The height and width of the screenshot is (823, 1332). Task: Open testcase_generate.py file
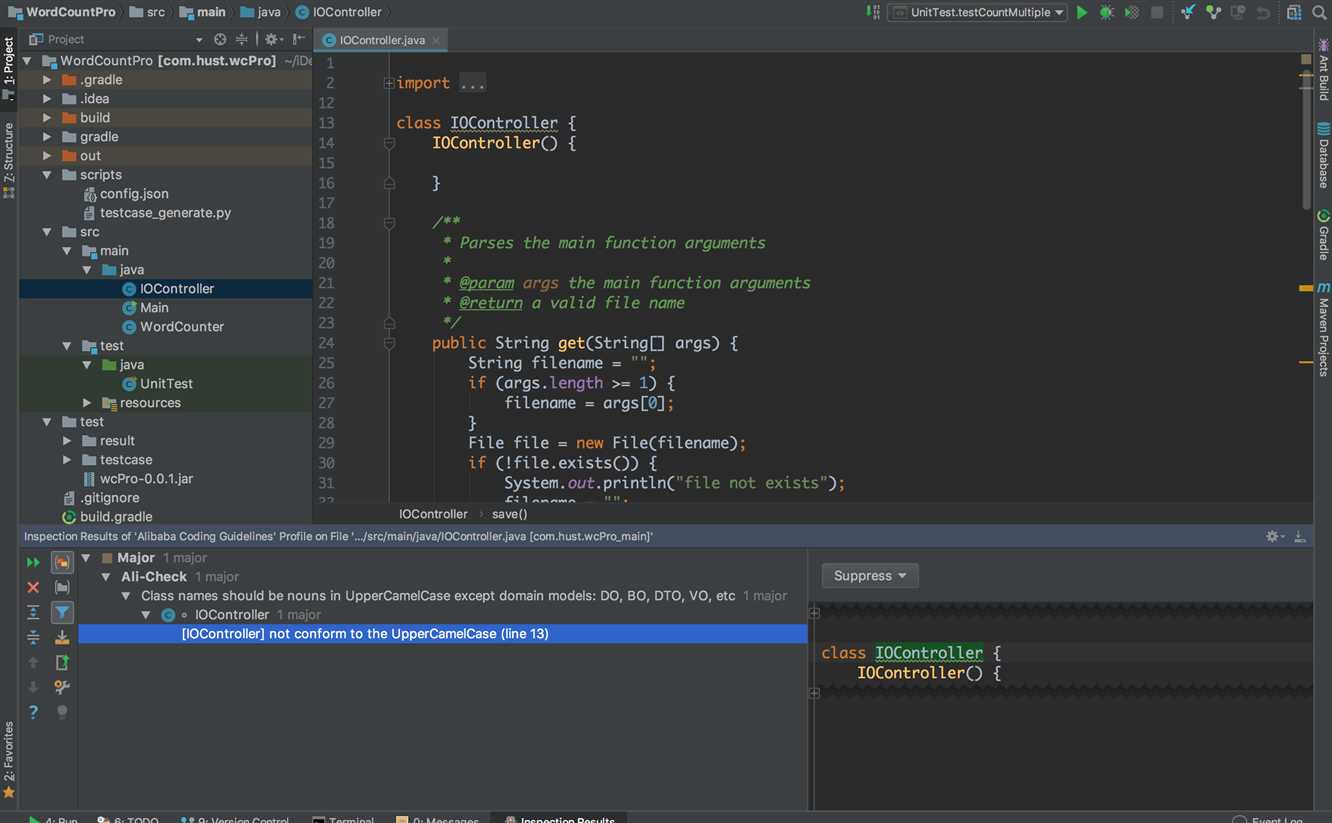165,213
